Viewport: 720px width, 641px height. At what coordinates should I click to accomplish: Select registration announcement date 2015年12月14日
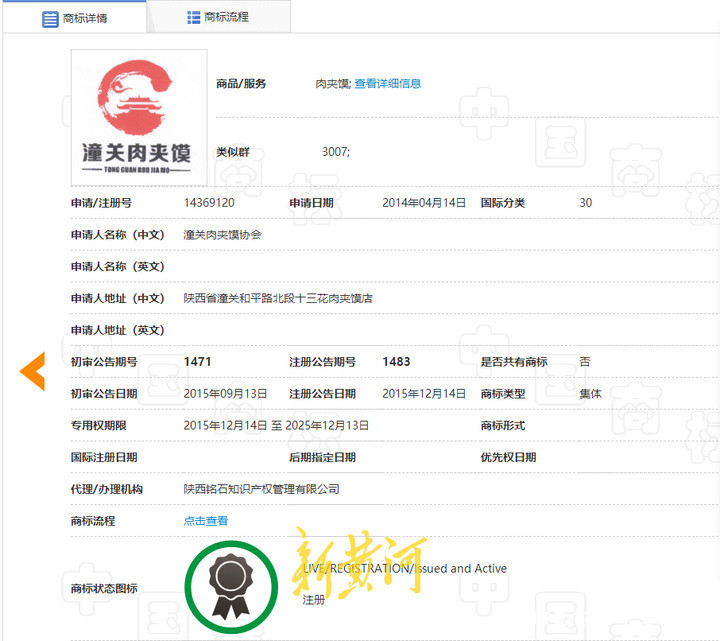pyautogui.click(x=424, y=394)
